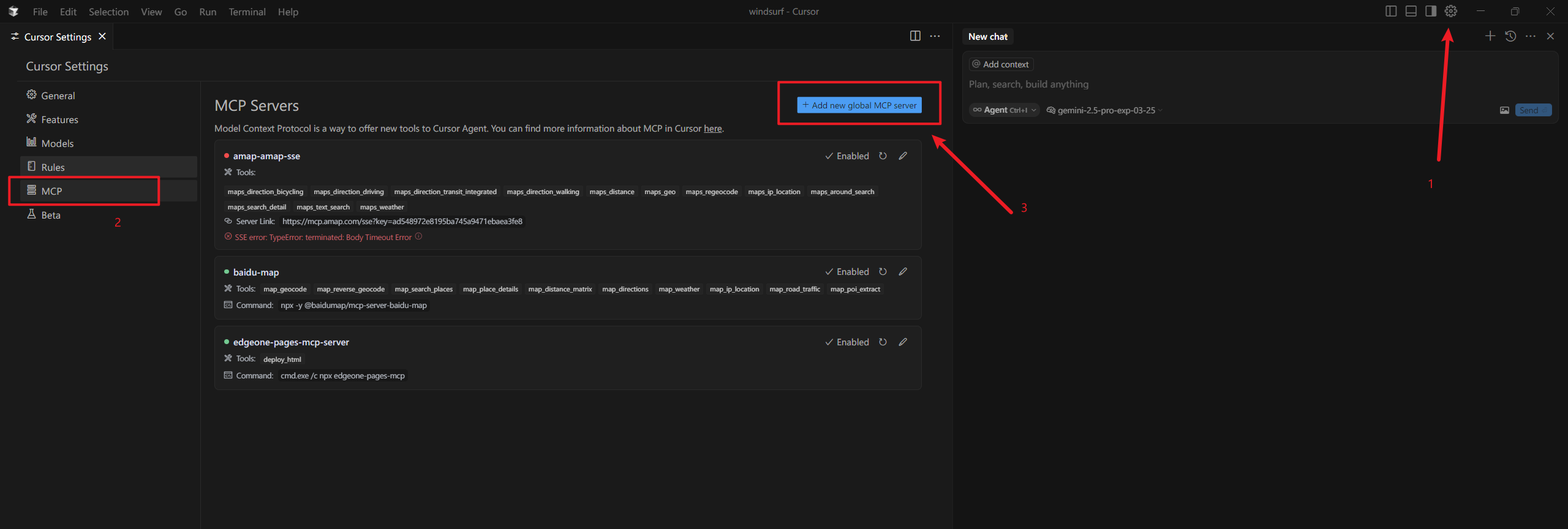Image resolution: width=1568 pixels, height=529 pixels.
Task: Click the map_geocode tool tag
Action: click(x=285, y=289)
